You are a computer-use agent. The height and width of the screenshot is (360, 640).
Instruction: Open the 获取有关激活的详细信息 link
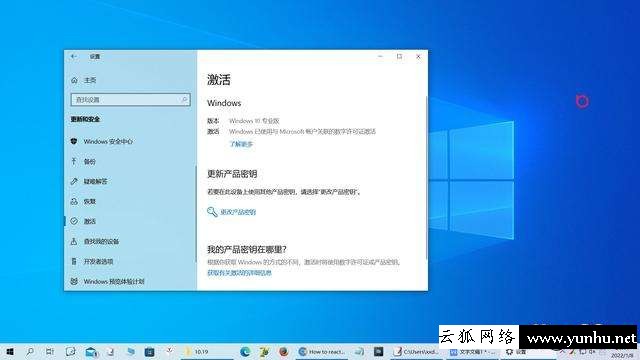point(239,273)
